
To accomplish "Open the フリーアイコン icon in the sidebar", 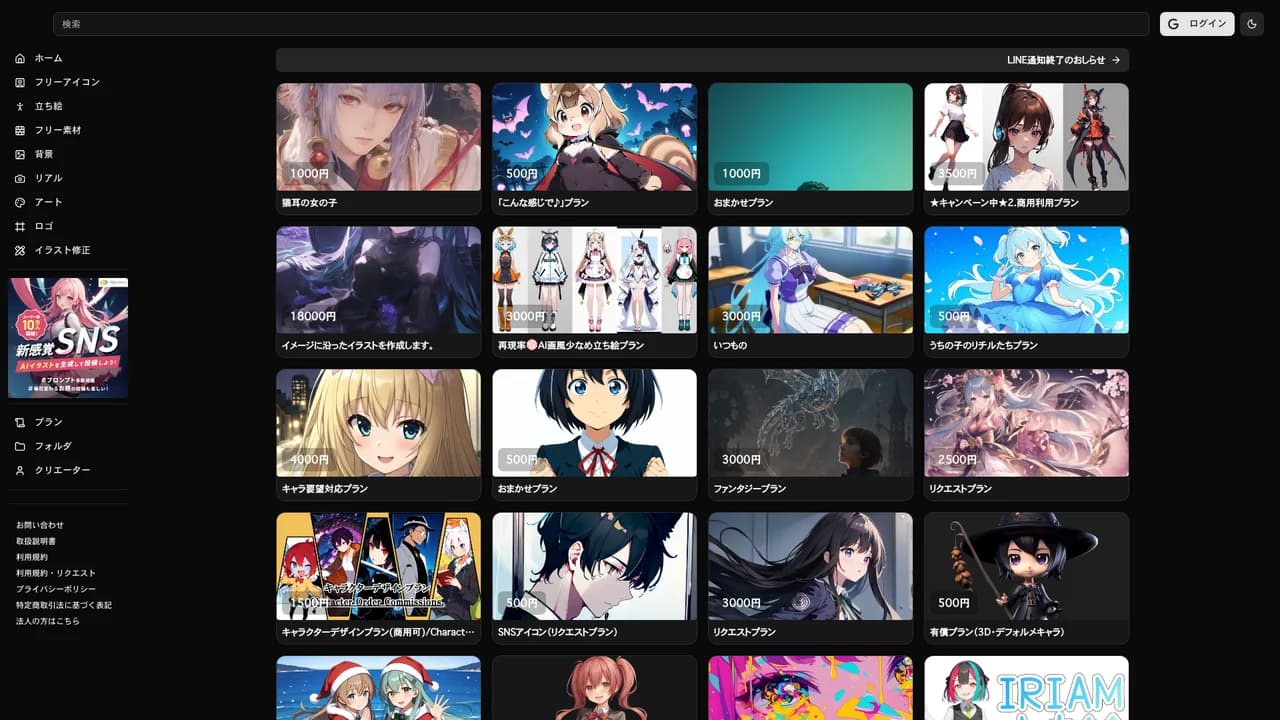I will click(20, 82).
